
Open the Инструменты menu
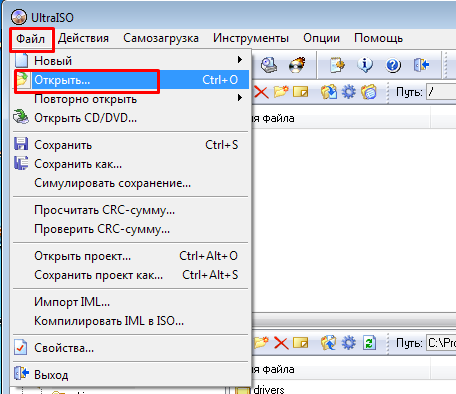click(x=251, y=38)
